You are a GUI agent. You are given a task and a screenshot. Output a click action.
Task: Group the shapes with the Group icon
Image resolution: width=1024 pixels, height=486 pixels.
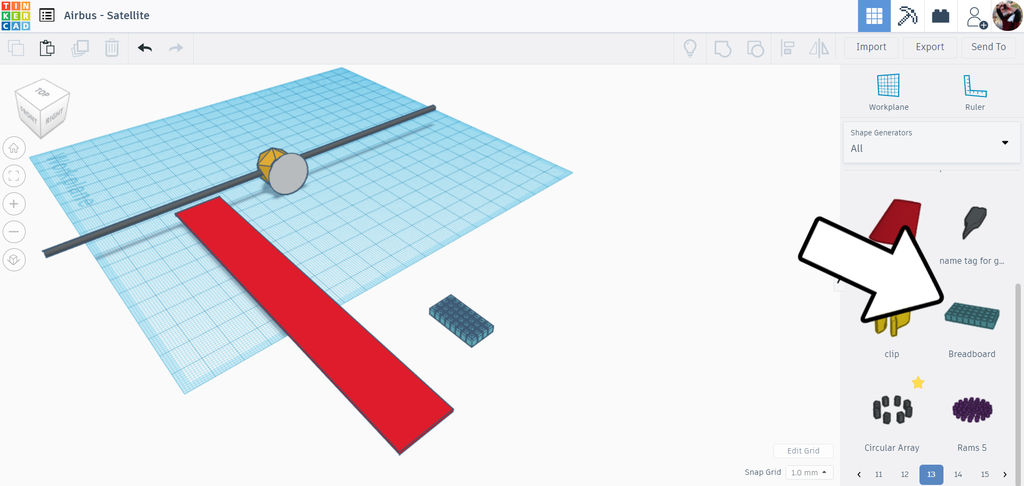click(x=722, y=48)
